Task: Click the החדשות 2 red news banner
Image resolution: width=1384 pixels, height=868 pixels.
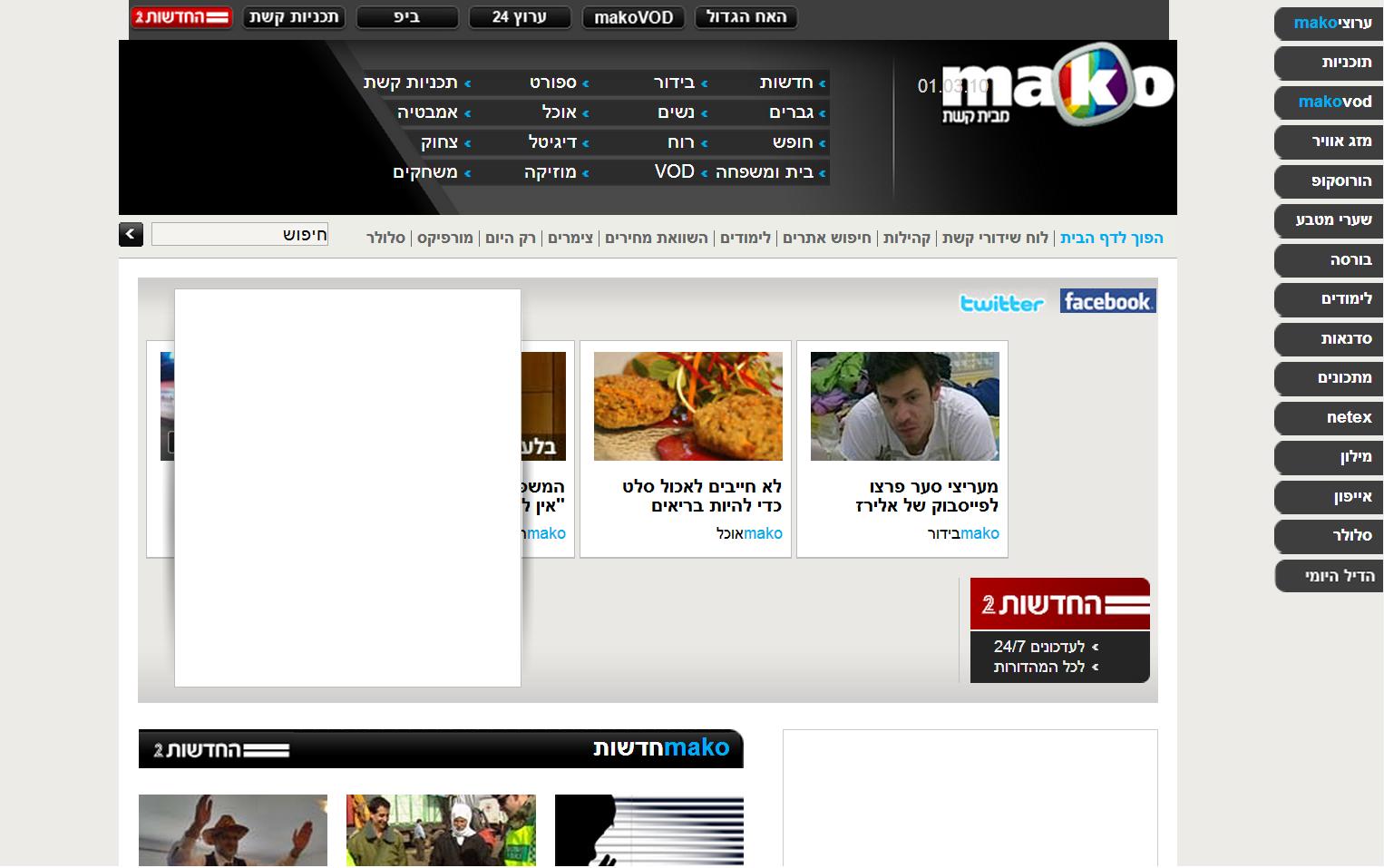Action: tap(1059, 604)
